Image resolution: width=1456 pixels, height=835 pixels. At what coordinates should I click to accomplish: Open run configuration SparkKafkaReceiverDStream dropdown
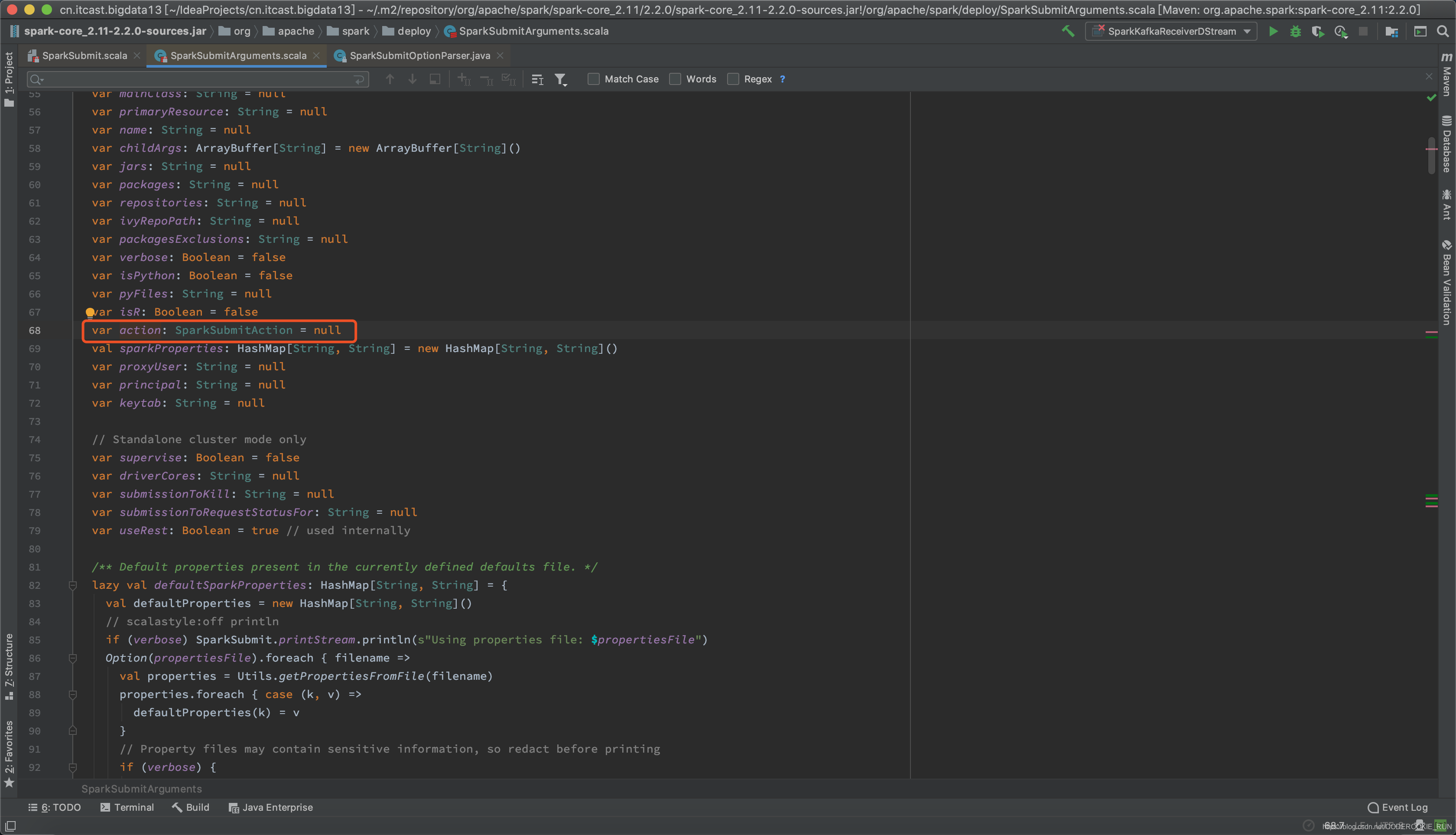pyautogui.click(x=1170, y=32)
